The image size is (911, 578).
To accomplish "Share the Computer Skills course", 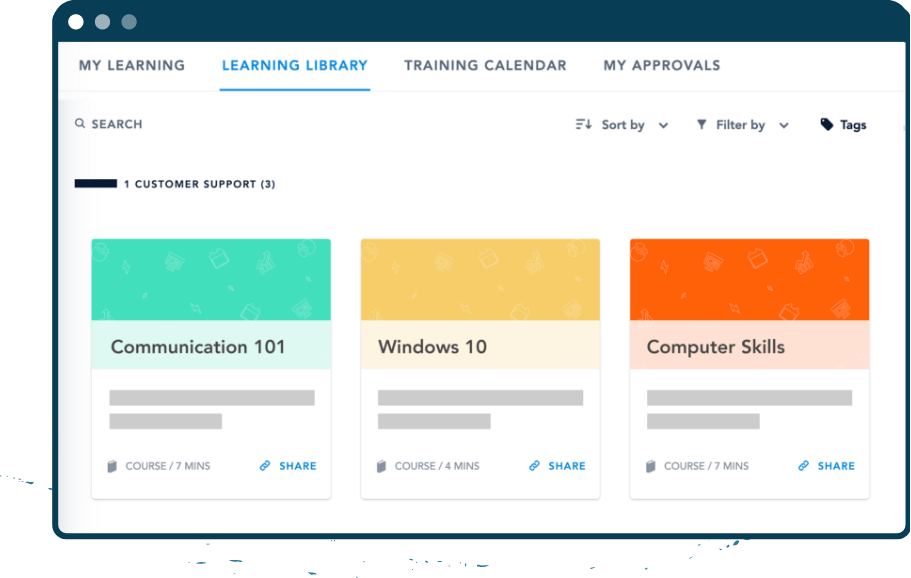I will click(826, 466).
